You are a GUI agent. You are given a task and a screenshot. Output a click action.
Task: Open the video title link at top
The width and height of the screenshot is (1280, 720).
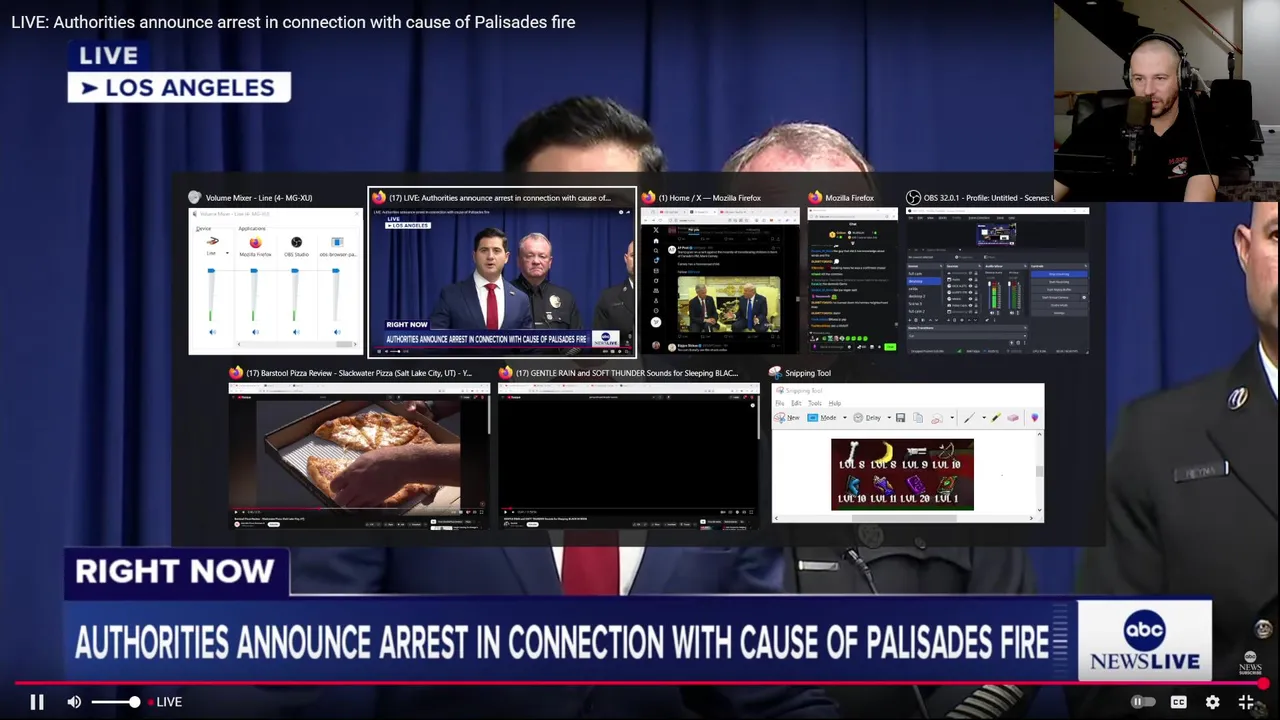tap(293, 22)
